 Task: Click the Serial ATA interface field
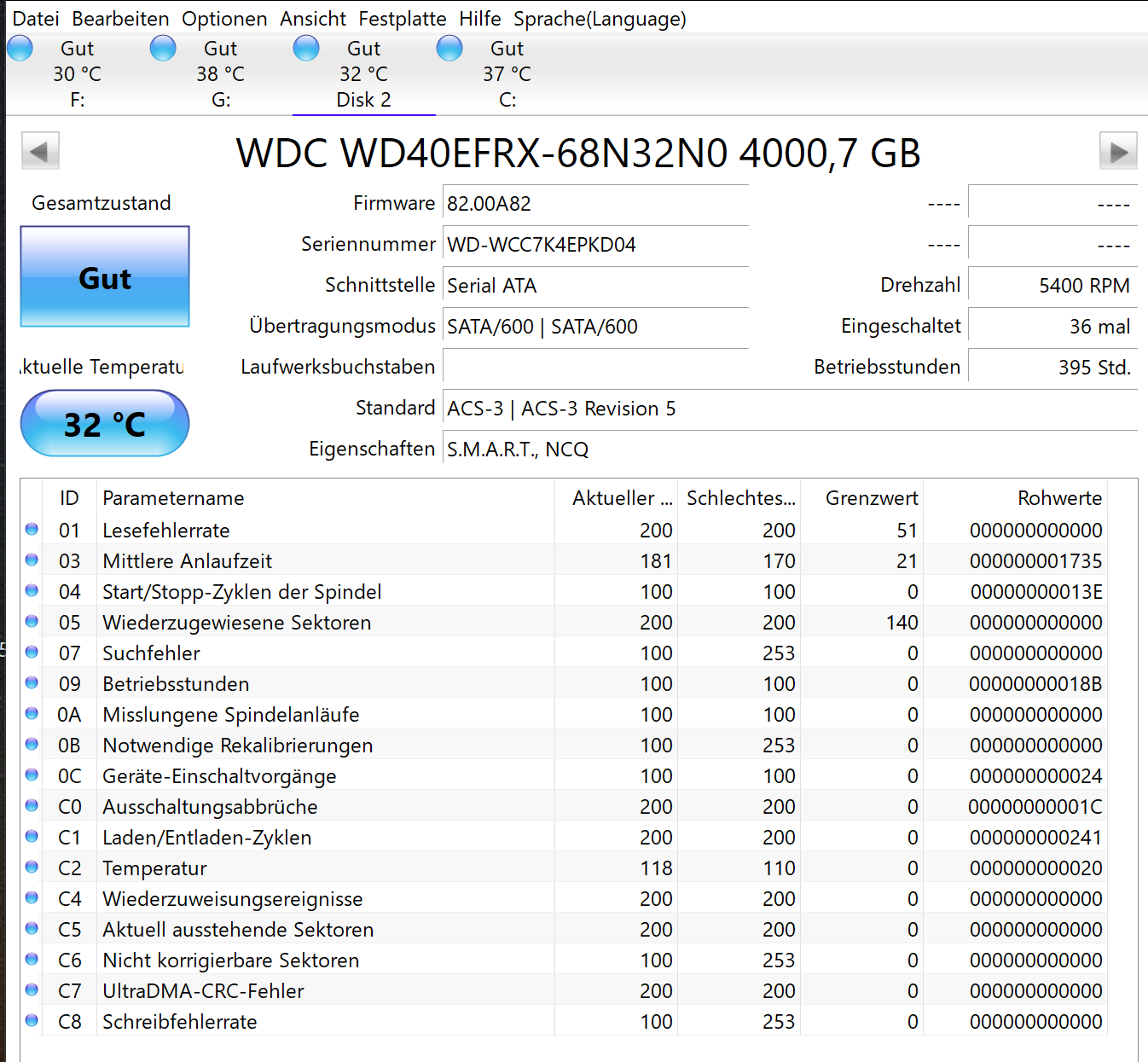(x=595, y=286)
